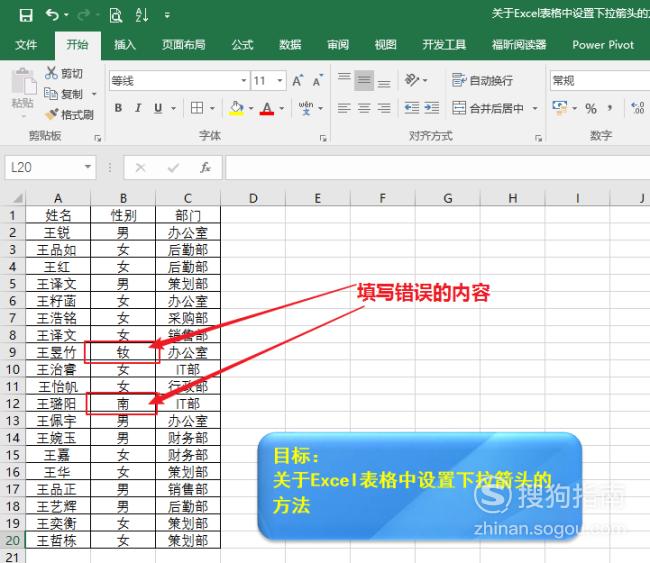
Task: Click the Undo arrow icon
Action: point(52,15)
